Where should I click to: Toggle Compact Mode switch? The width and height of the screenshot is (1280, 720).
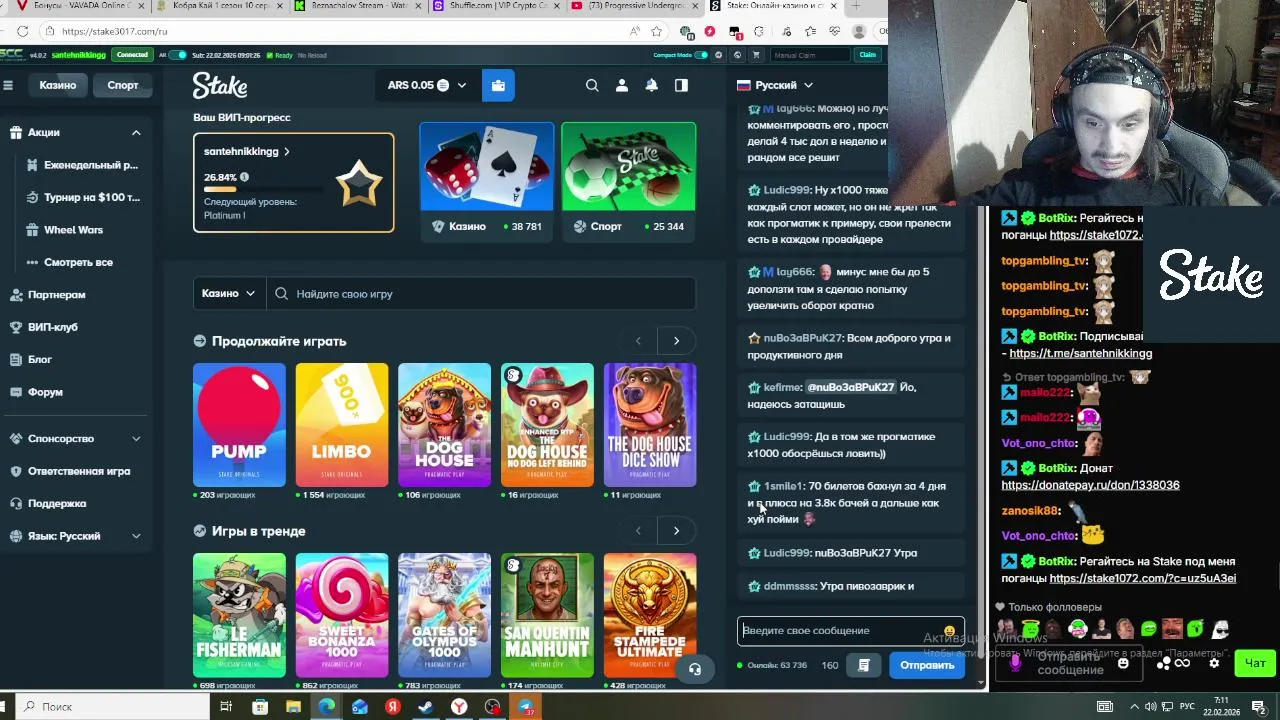701,55
